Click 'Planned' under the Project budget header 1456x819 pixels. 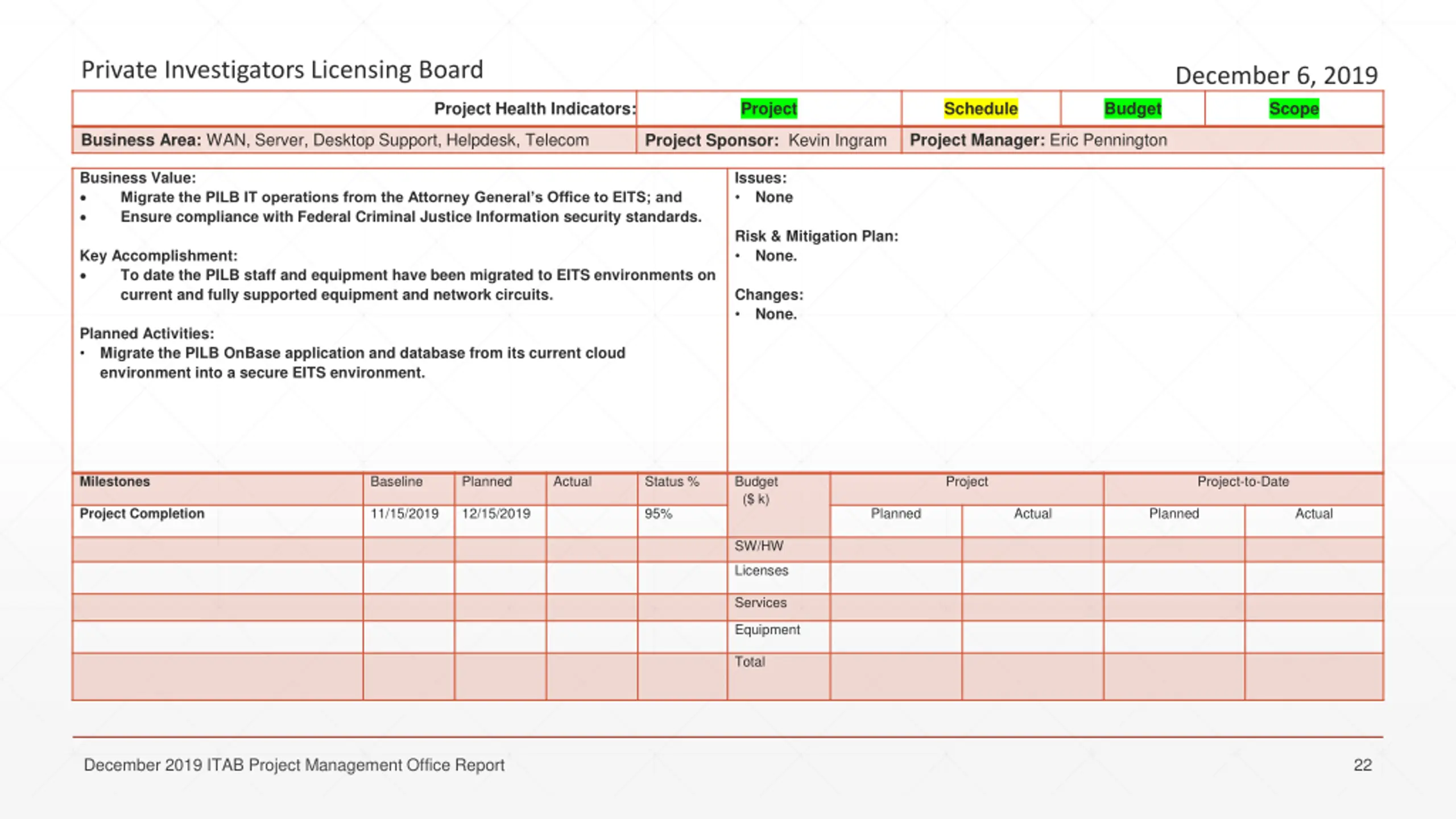[896, 514]
